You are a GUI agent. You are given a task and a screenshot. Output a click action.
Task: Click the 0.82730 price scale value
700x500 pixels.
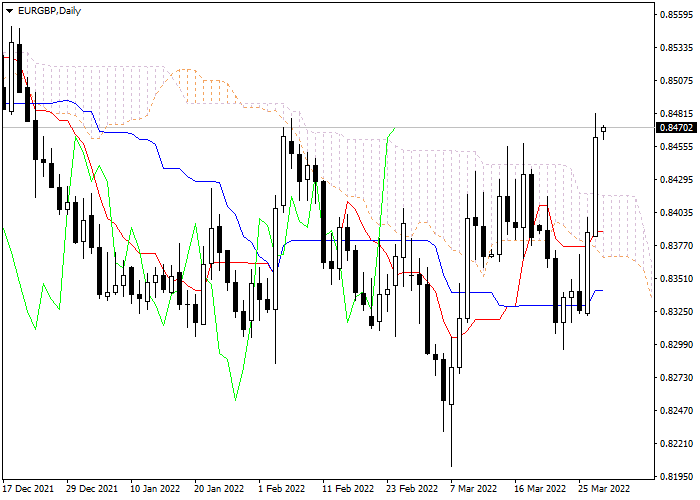click(x=676, y=378)
